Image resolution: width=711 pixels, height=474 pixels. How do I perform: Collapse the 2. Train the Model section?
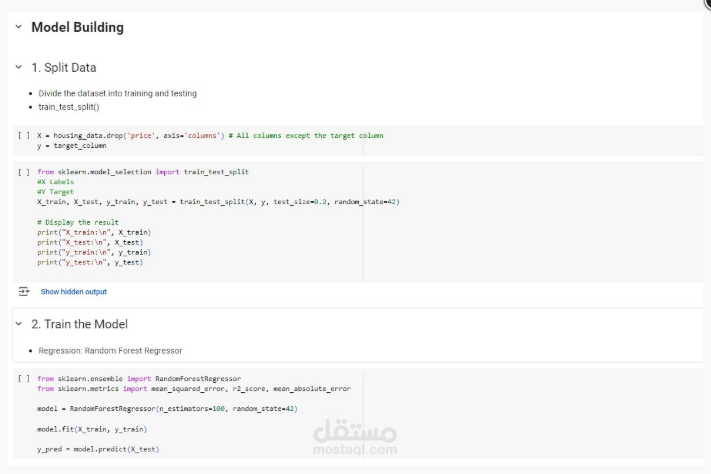coord(18,324)
